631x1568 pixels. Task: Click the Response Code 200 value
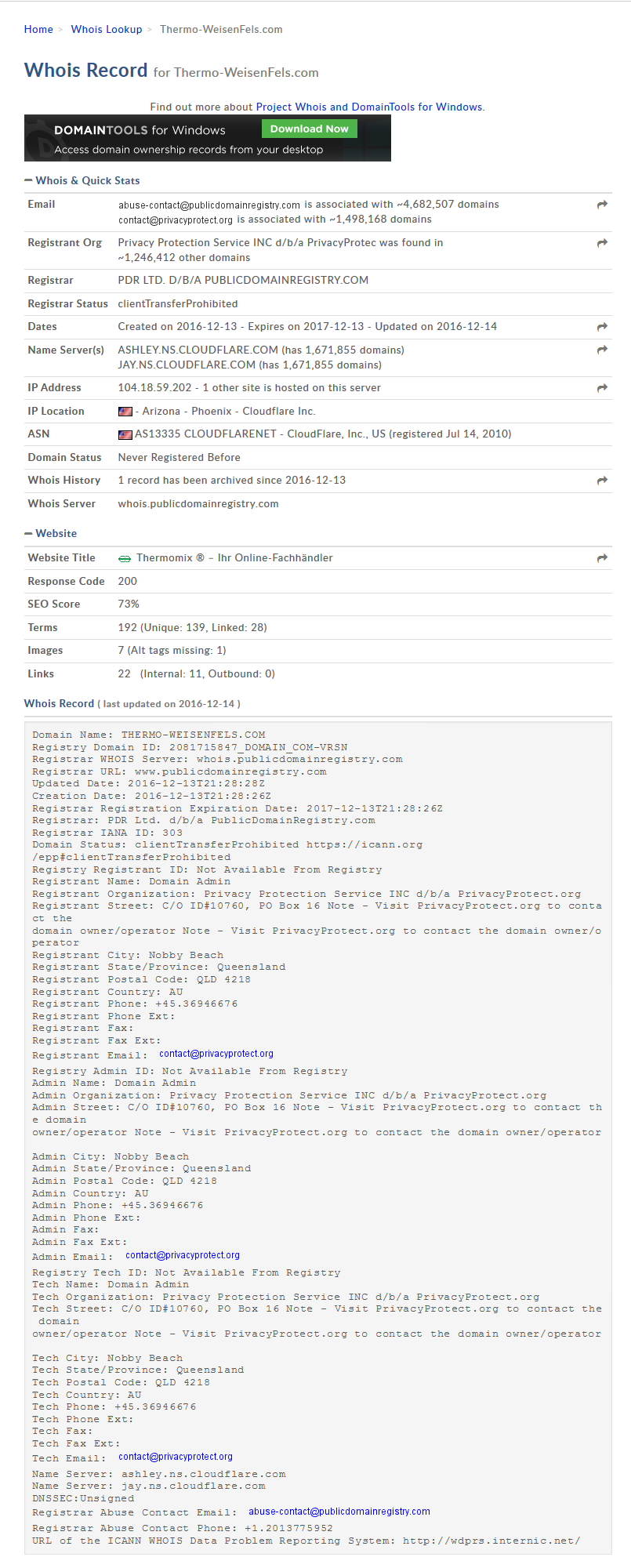click(x=128, y=581)
